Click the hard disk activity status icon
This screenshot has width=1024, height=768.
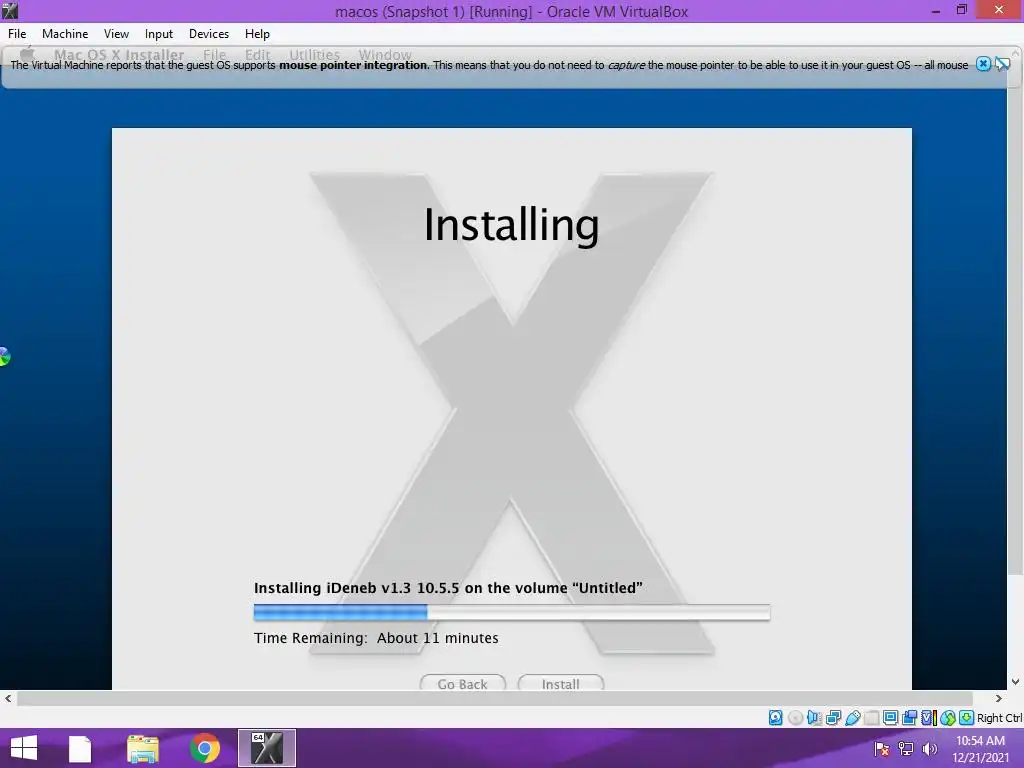click(x=775, y=718)
